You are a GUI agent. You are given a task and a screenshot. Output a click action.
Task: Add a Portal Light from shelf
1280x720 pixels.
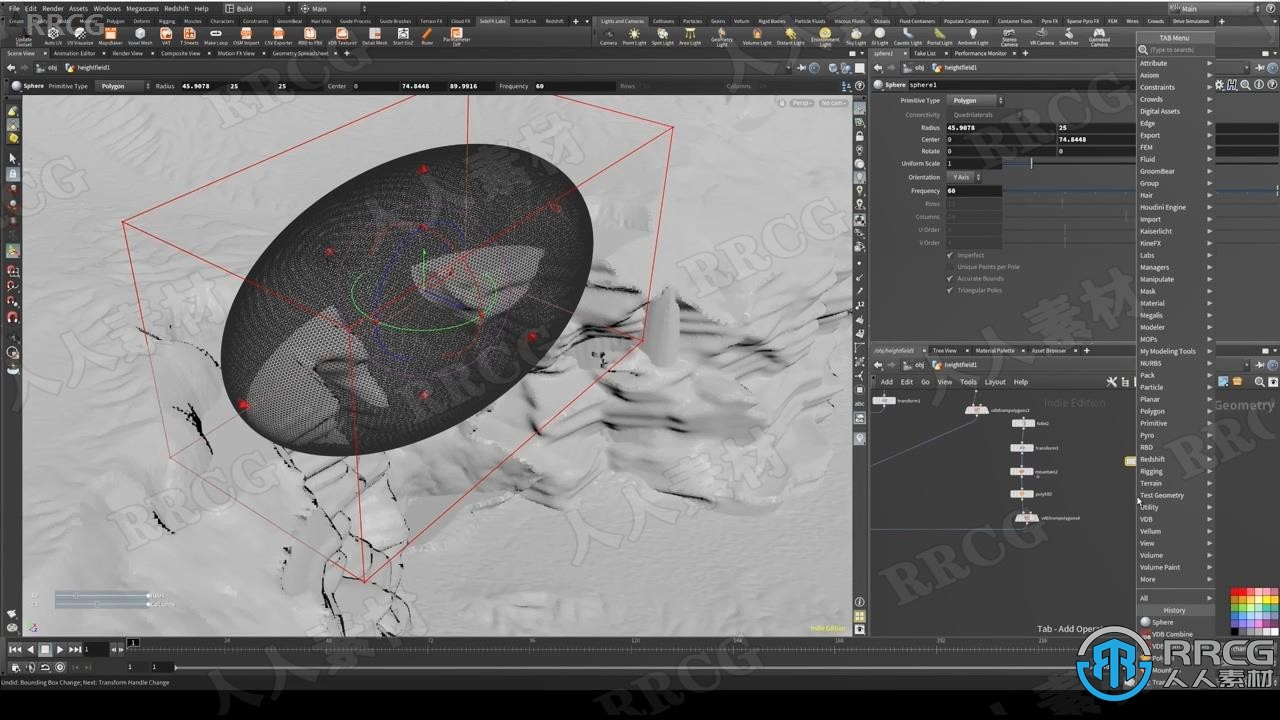[939, 37]
